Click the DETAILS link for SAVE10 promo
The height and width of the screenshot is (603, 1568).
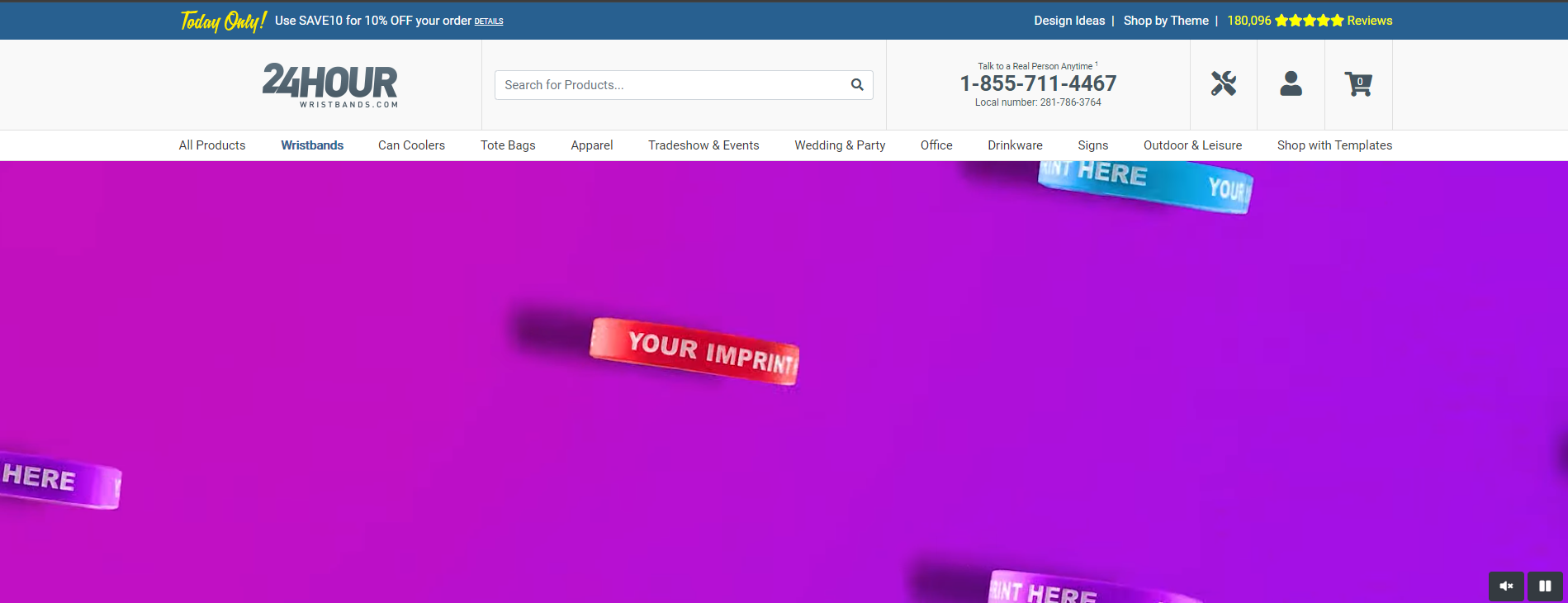(x=489, y=21)
